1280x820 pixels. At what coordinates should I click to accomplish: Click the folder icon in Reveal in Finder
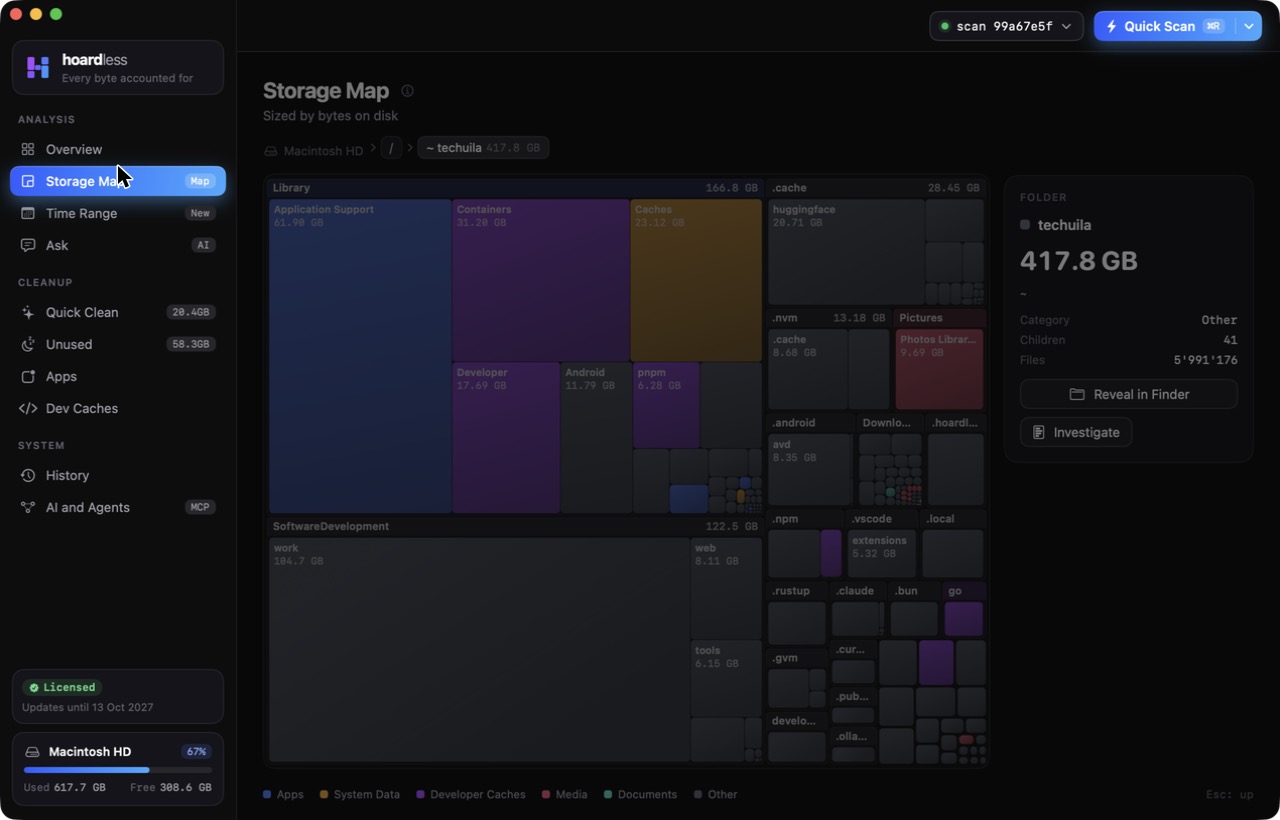coord(1077,394)
